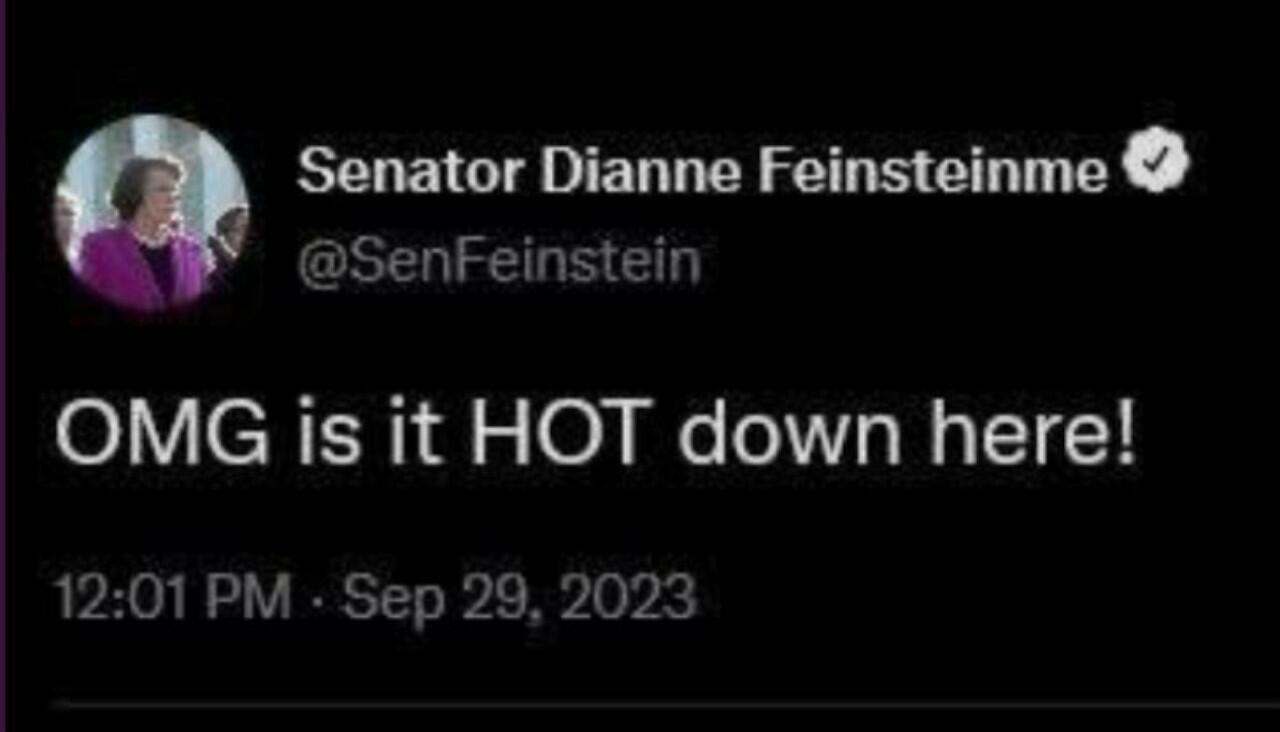Open the Senator Dianne Feinsteinme profile name
The image size is (1280, 732).
pos(703,172)
